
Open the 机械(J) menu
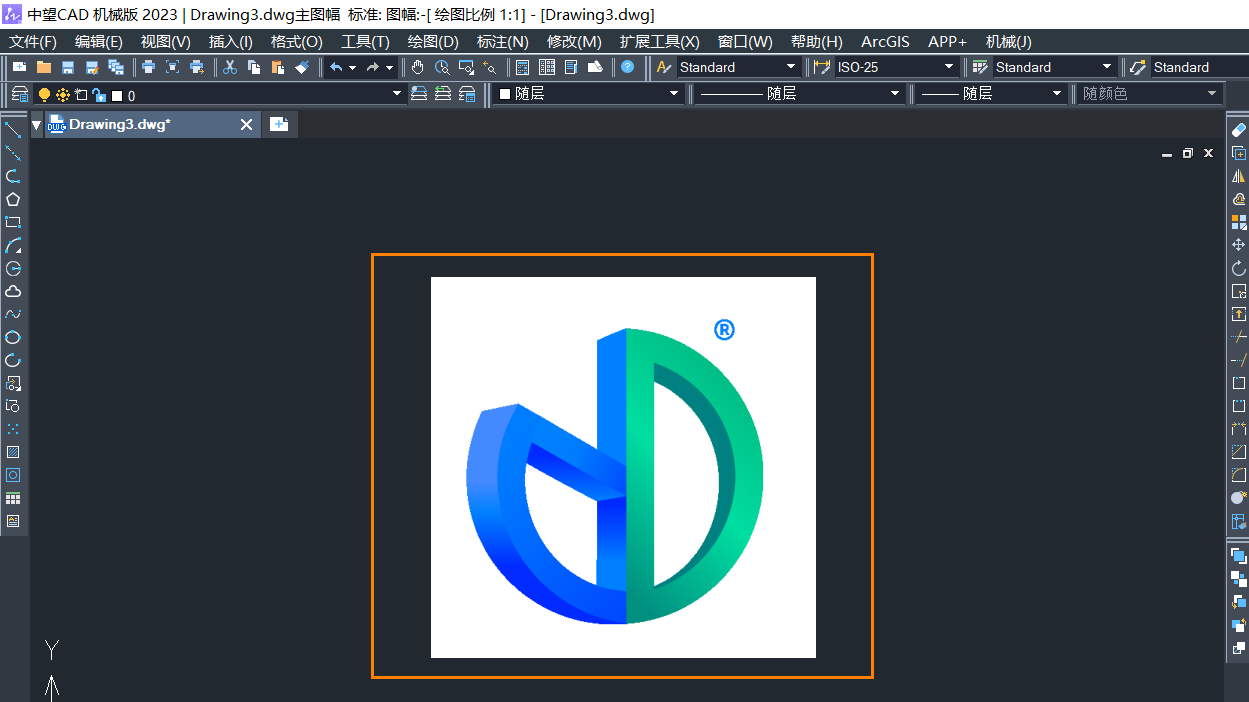click(x=1009, y=42)
